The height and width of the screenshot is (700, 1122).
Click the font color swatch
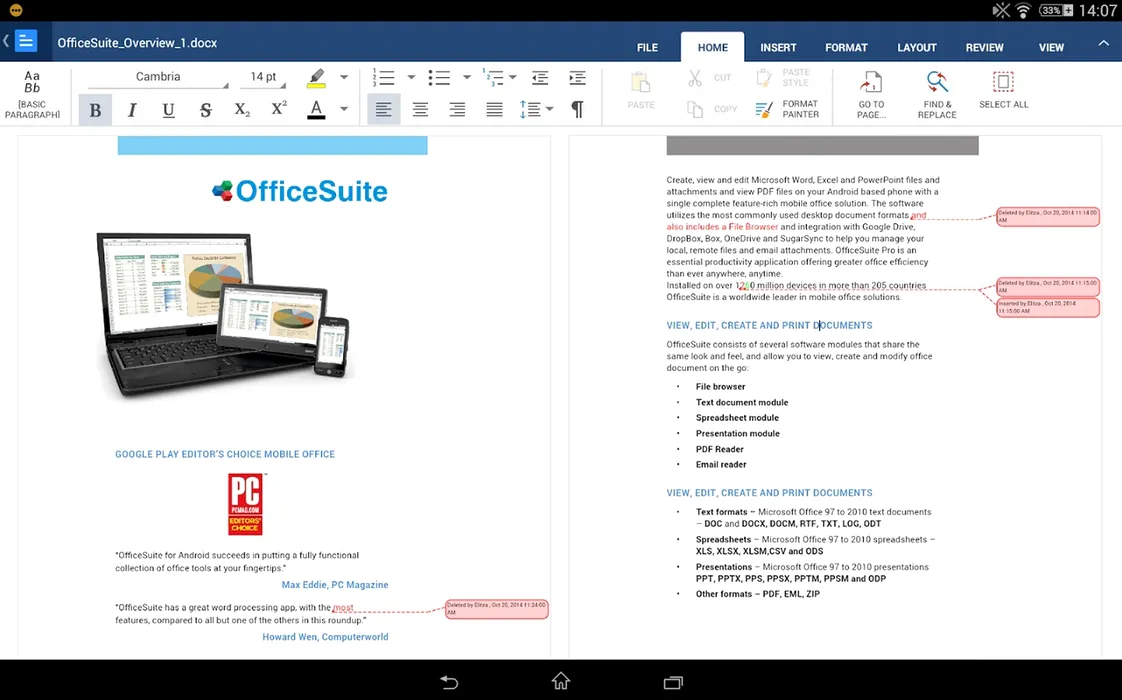coord(316,109)
